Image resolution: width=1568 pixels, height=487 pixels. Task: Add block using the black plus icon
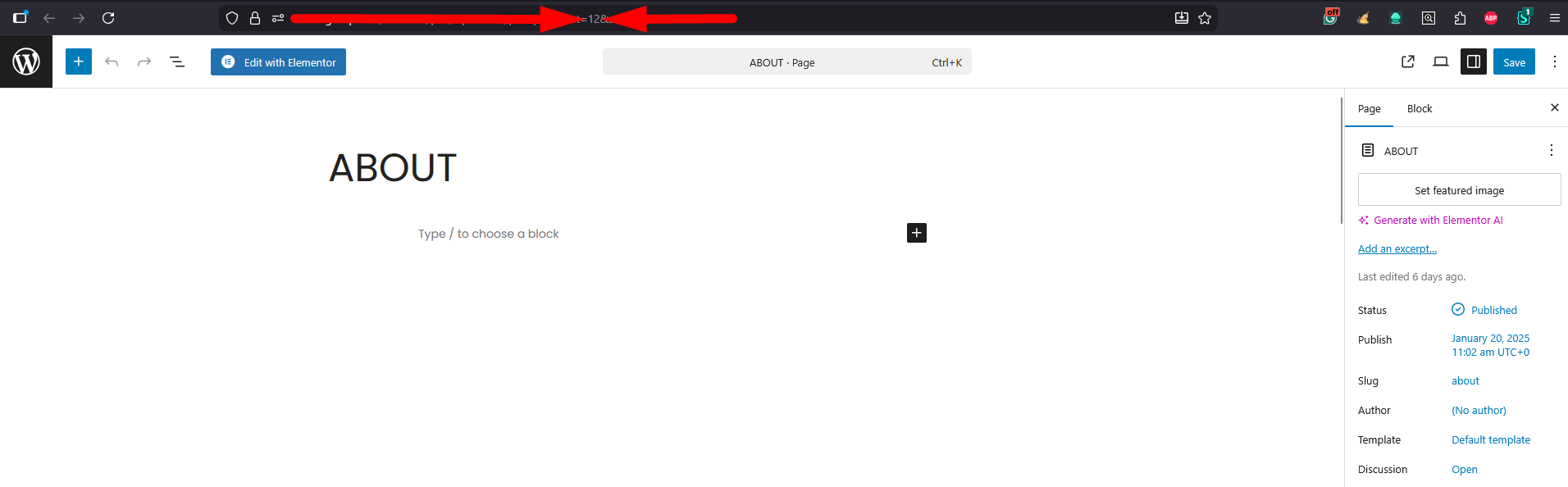(x=917, y=233)
